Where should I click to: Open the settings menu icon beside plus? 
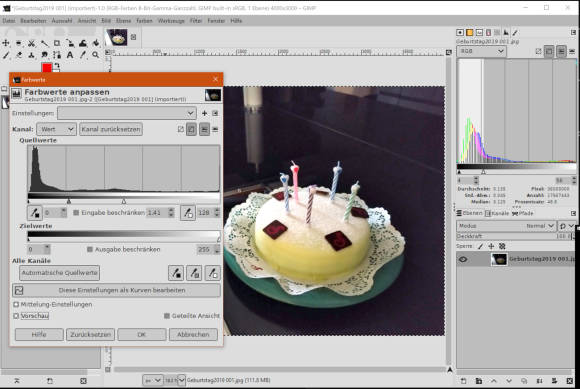tap(215, 113)
